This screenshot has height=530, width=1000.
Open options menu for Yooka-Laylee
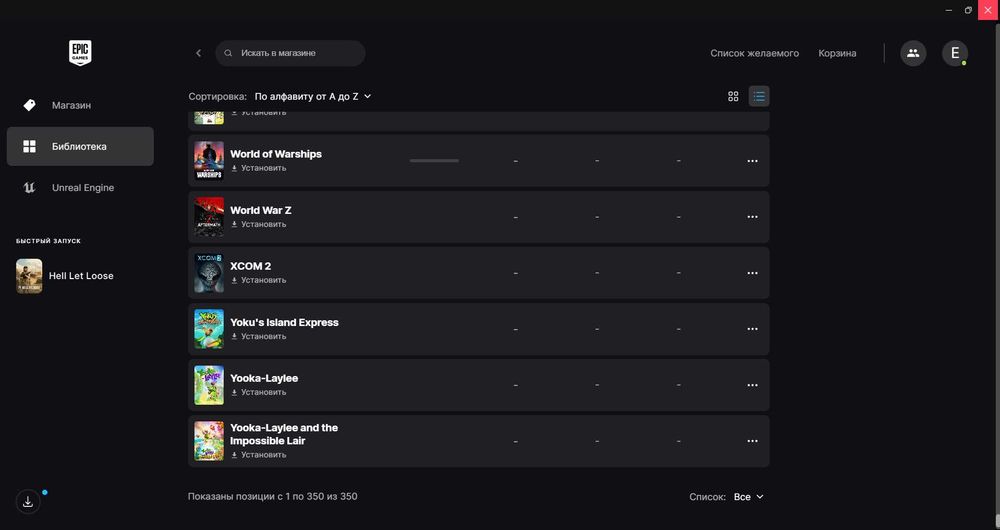[x=752, y=385]
